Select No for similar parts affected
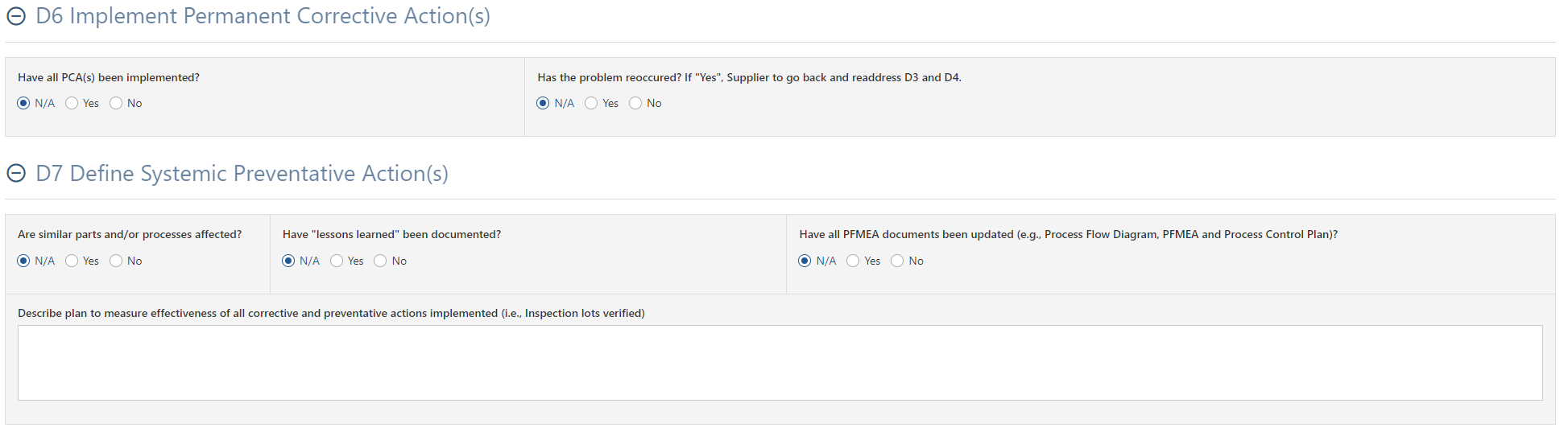This screenshot has width=1568, height=432. click(116, 261)
